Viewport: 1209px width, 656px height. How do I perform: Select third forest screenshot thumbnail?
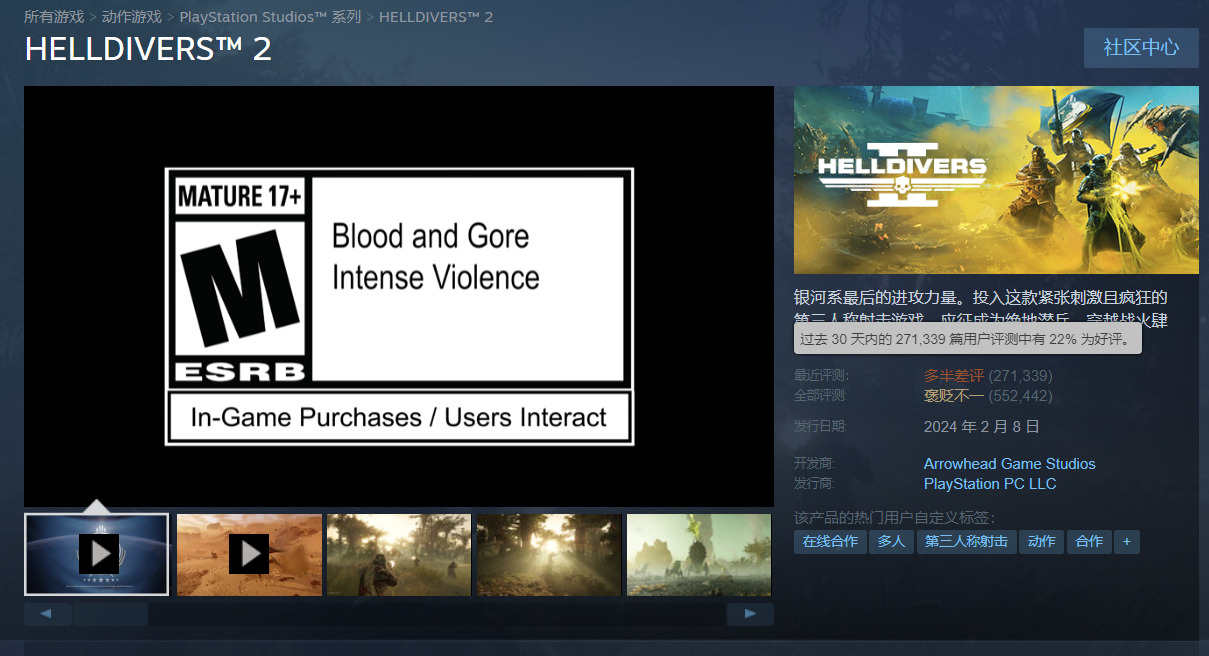pyautogui.click(x=399, y=554)
